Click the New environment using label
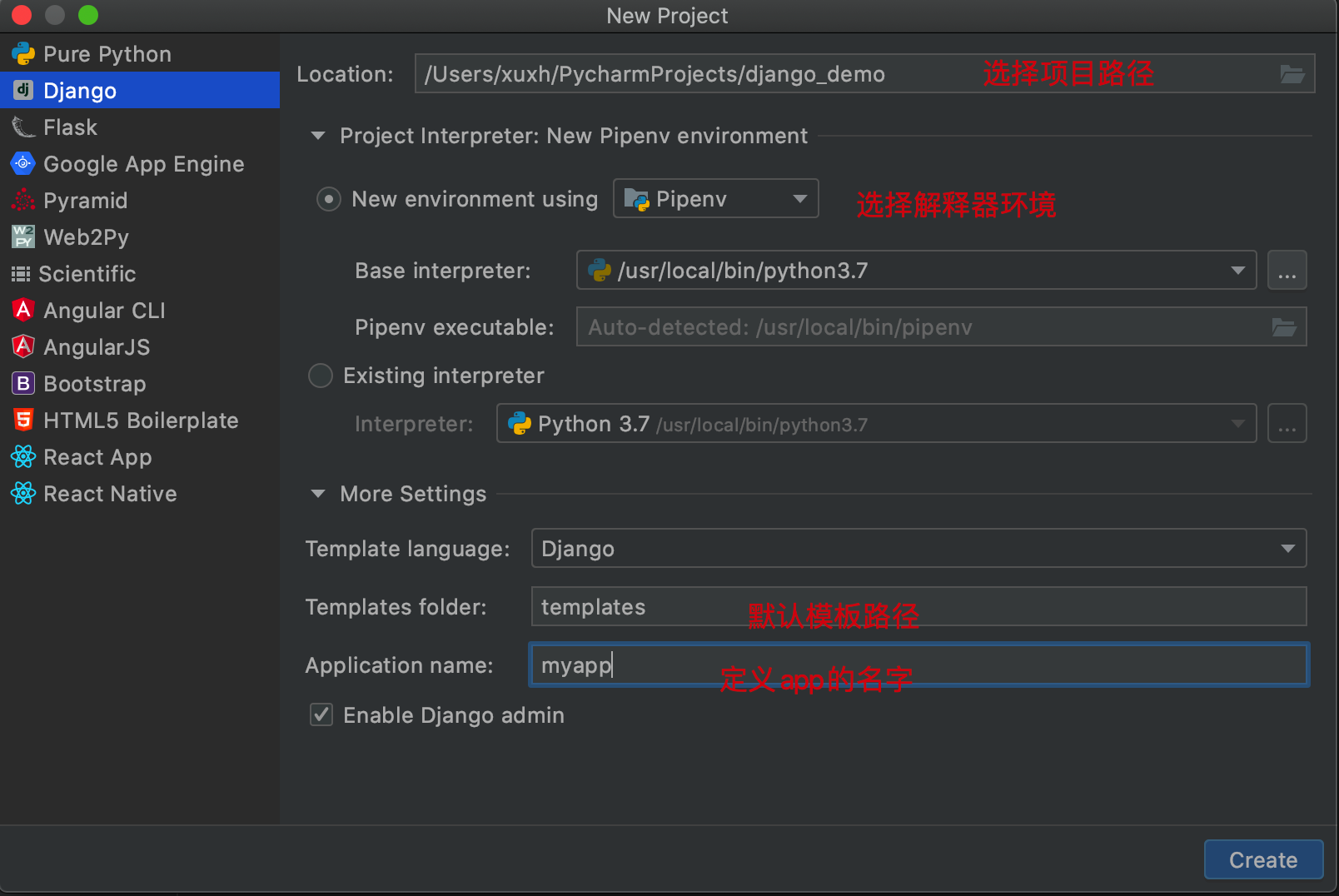The height and width of the screenshot is (896, 1339). pos(475,199)
